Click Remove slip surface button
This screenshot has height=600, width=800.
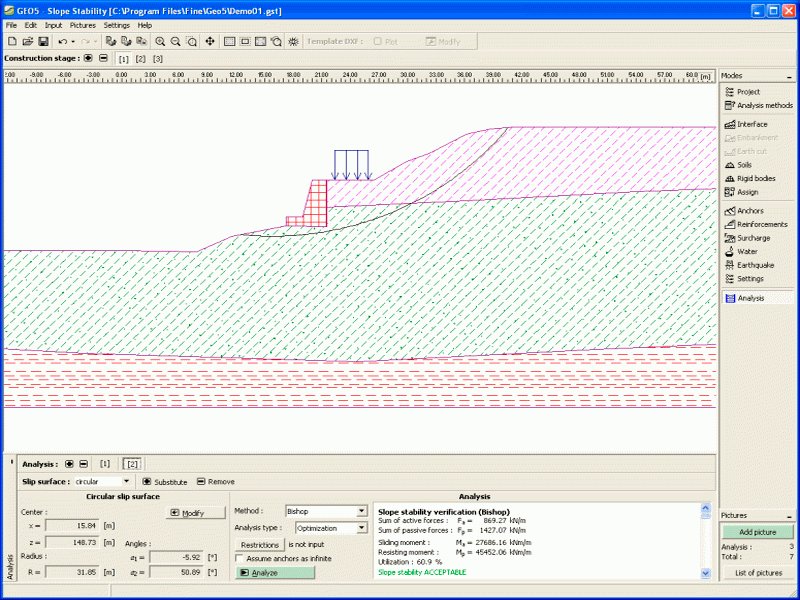[216, 482]
